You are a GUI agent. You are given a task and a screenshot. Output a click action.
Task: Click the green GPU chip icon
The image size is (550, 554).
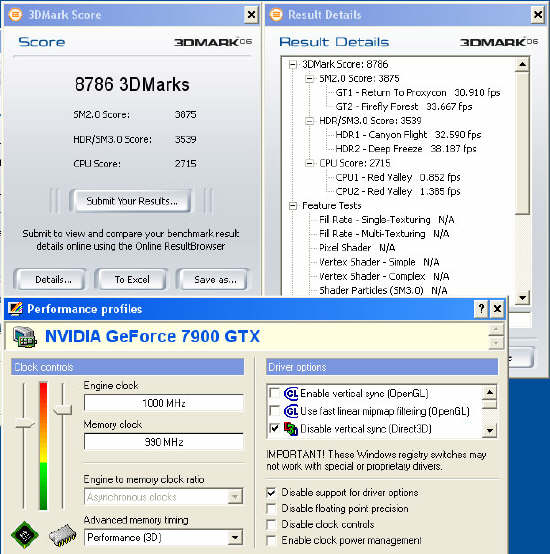(25, 535)
